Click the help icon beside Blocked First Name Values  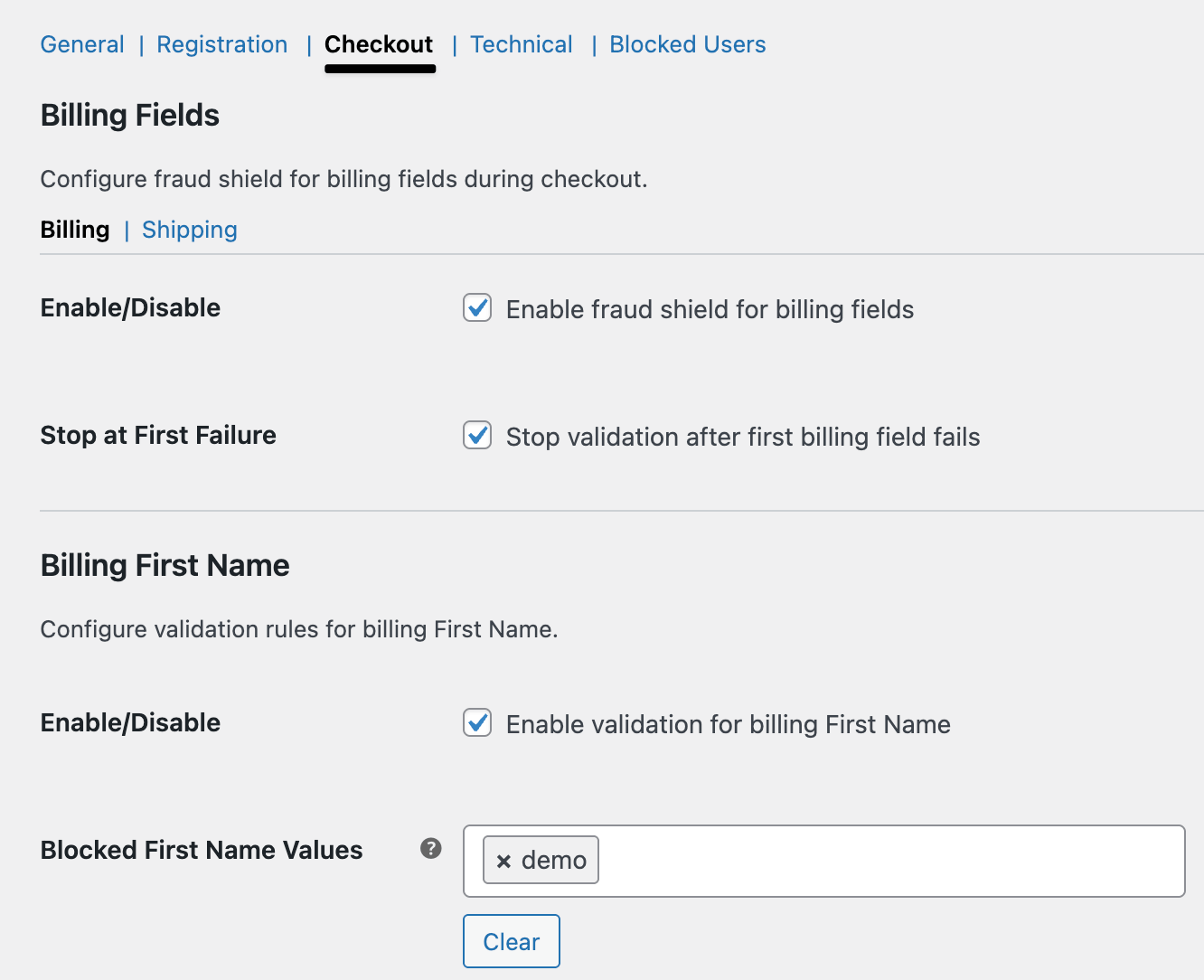(431, 848)
